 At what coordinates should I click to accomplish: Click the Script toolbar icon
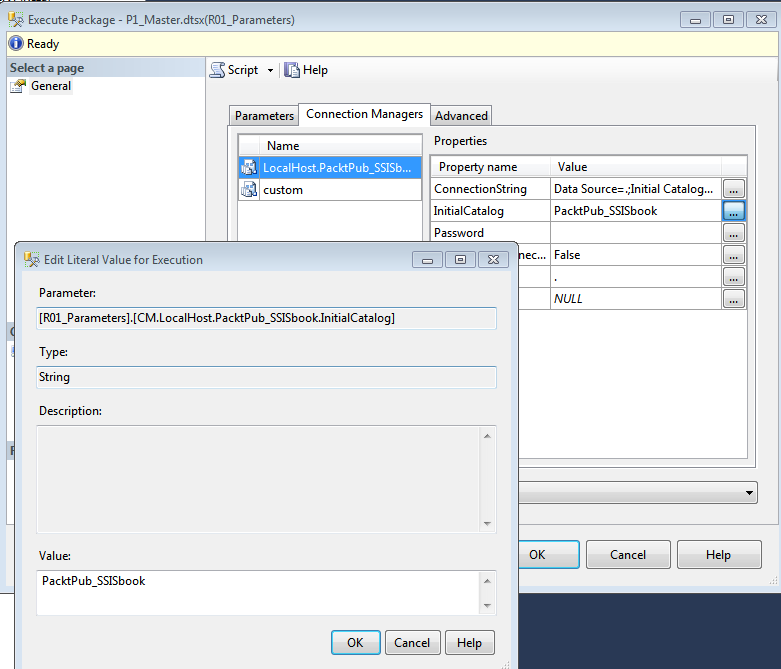tap(218, 70)
